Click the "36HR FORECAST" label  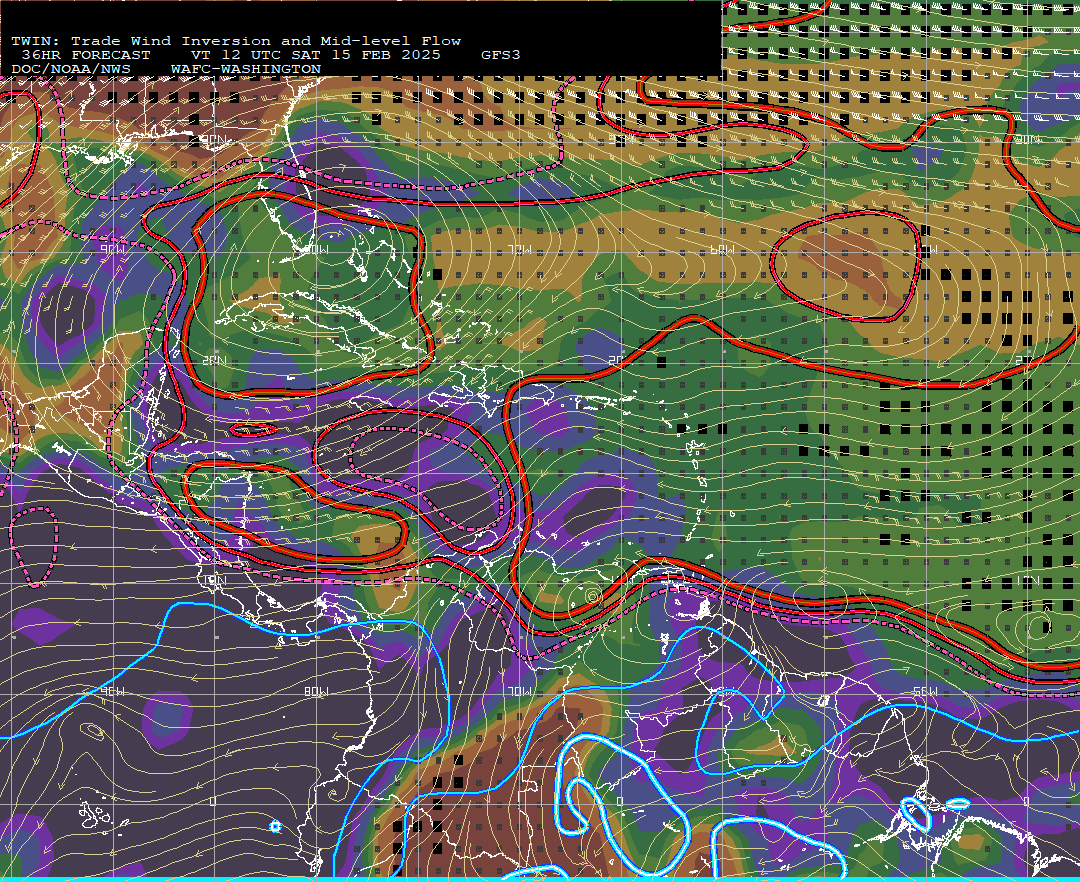point(85,55)
